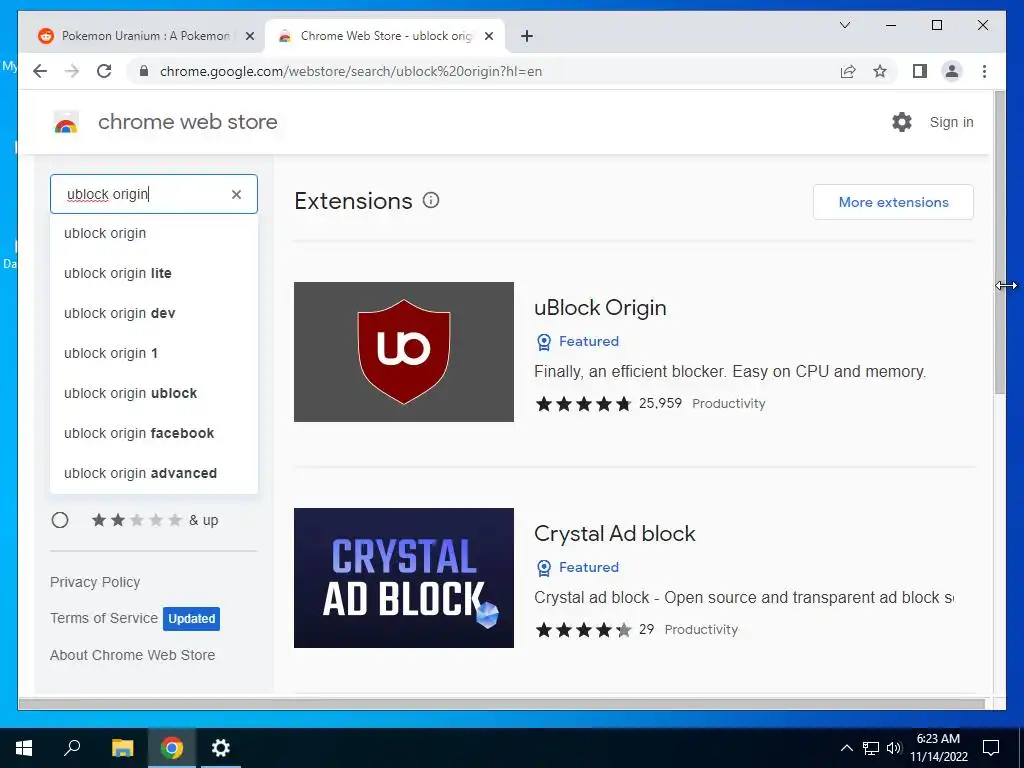Bookmark this page with the star icon
The width and height of the screenshot is (1024, 768).
[880, 71]
